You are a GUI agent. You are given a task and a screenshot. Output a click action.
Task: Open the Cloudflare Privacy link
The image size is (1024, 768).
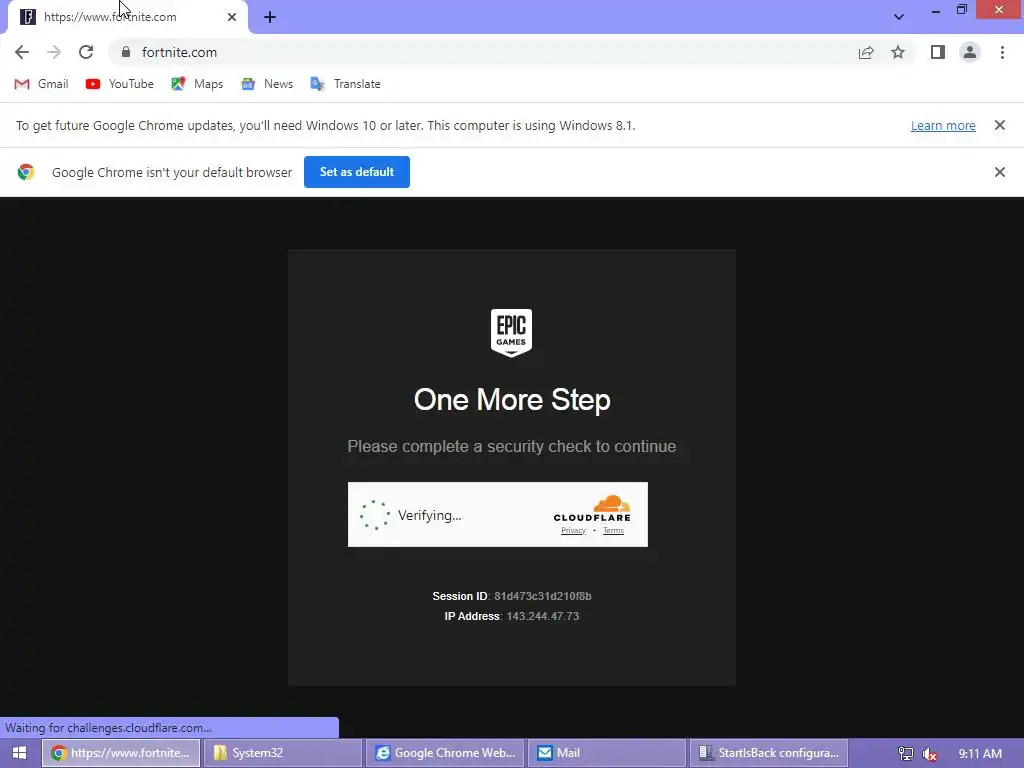click(573, 530)
